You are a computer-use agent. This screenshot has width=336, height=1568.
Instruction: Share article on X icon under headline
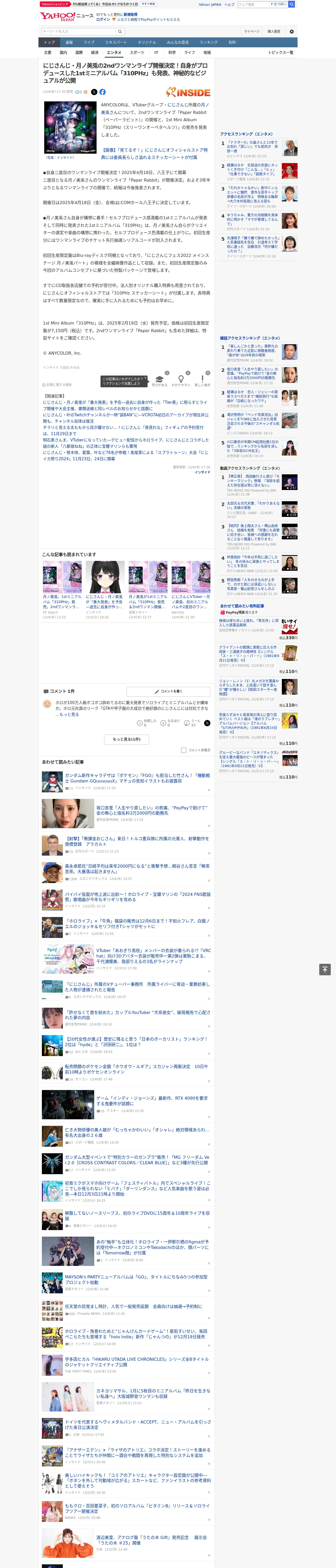click(94, 92)
